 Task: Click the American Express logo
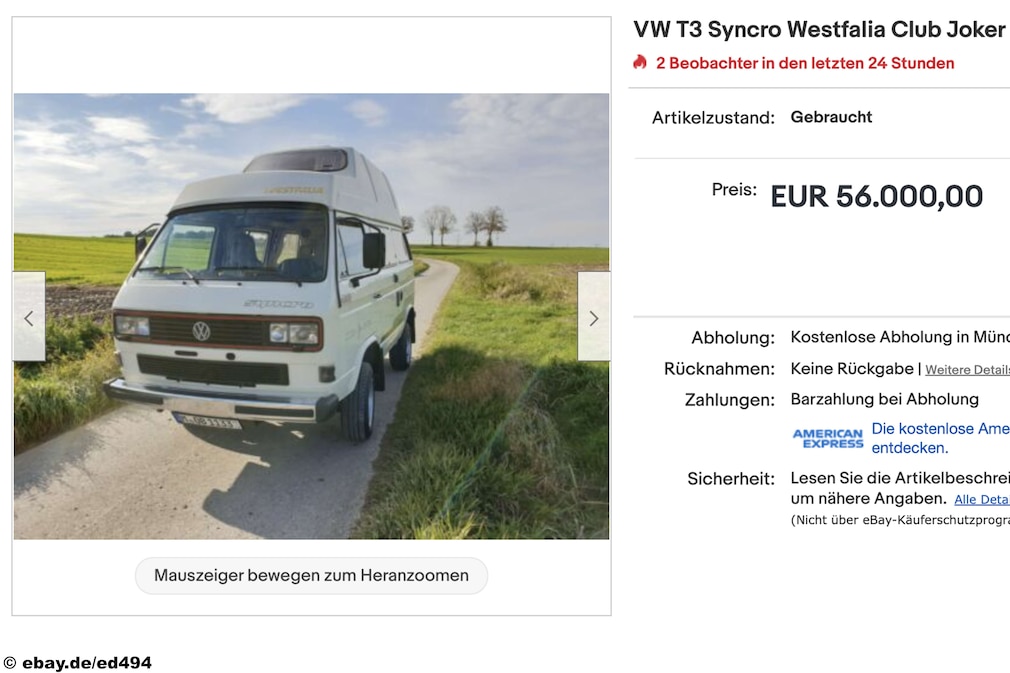828,439
